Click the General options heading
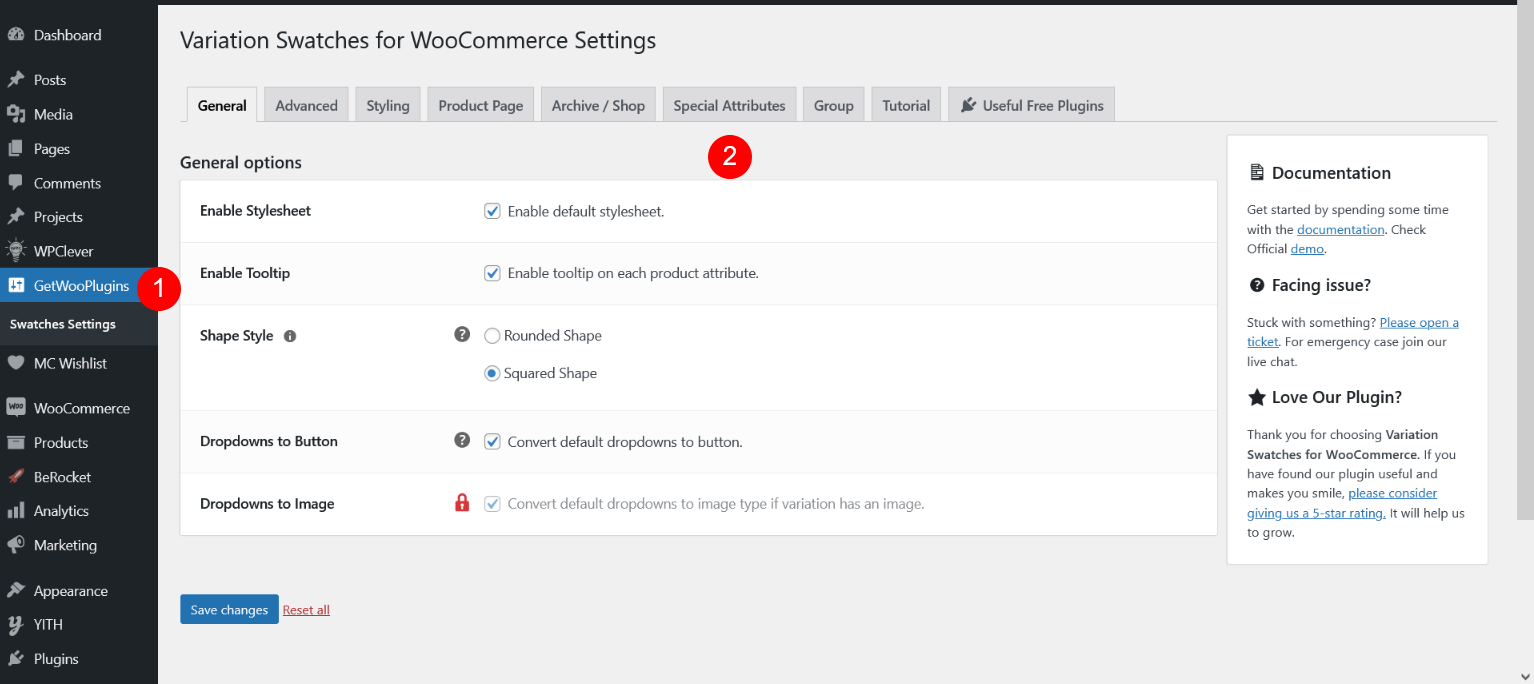 coord(241,162)
